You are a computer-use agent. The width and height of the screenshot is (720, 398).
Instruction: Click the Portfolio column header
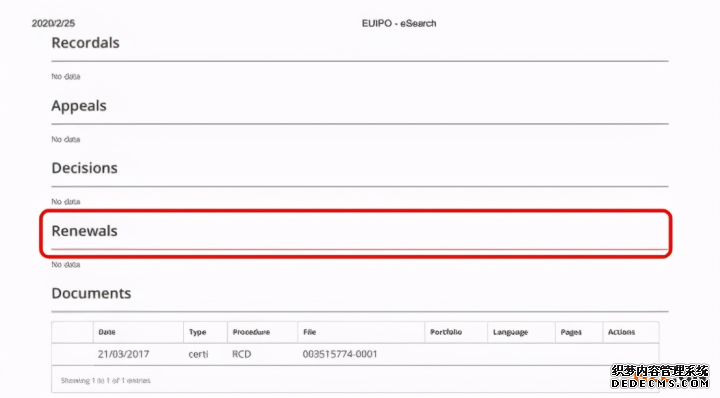tap(446, 332)
